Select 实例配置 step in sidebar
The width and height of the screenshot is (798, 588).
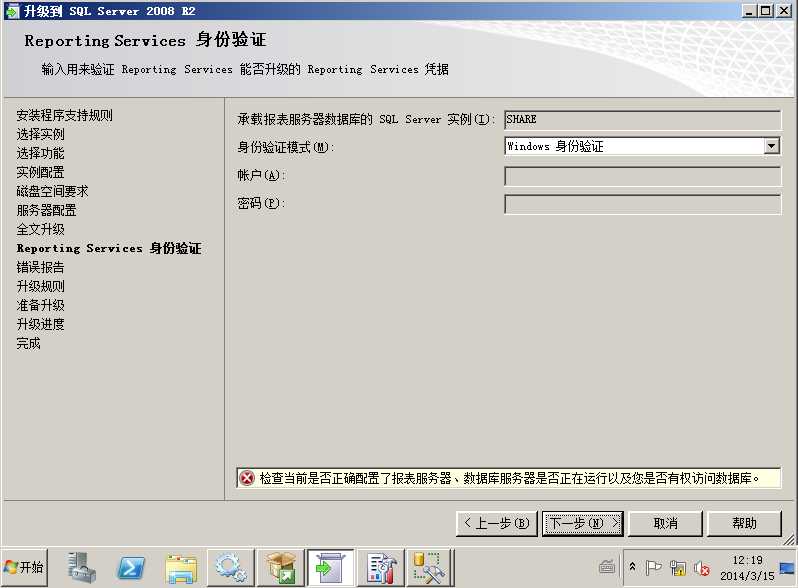tap(40, 172)
